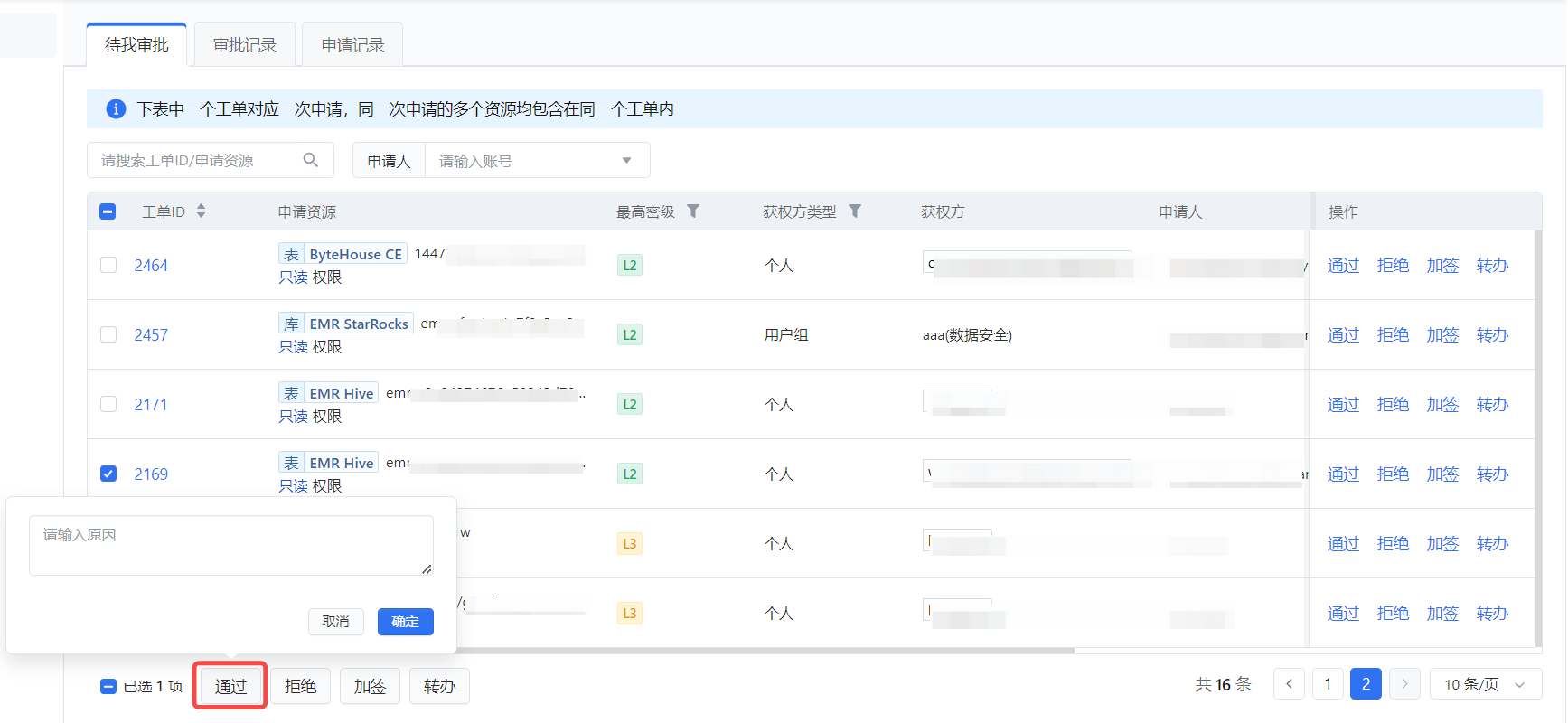The height and width of the screenshot is (723, 1568).
Task: Click 取消 in the reason popup
Action: click(x=335, y=621)
